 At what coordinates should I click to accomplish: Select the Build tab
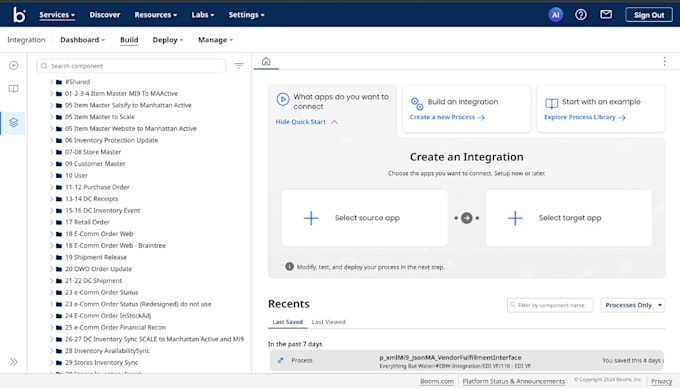point(129,40)
